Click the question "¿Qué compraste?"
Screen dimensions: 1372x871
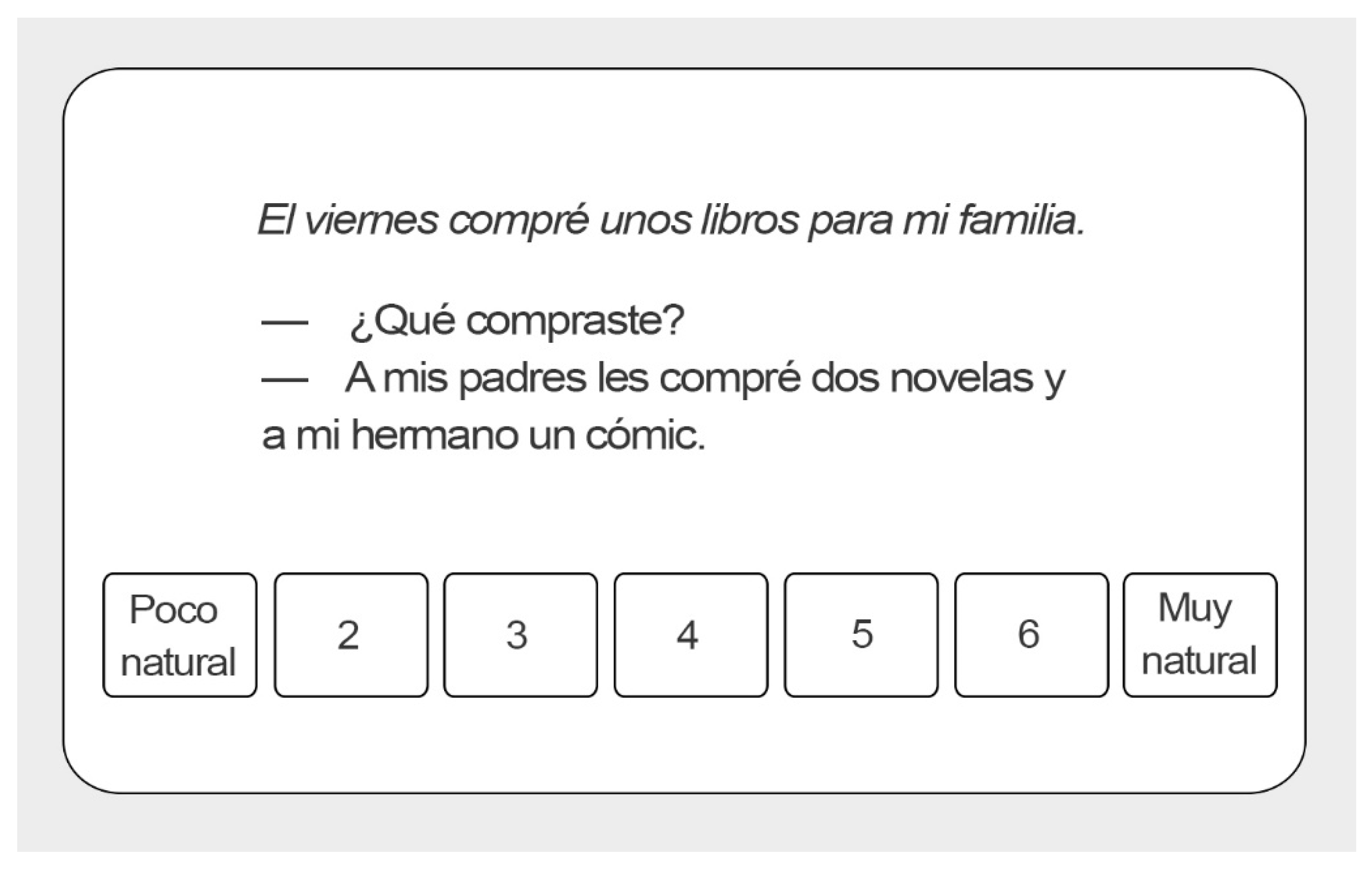click(516, 321)
